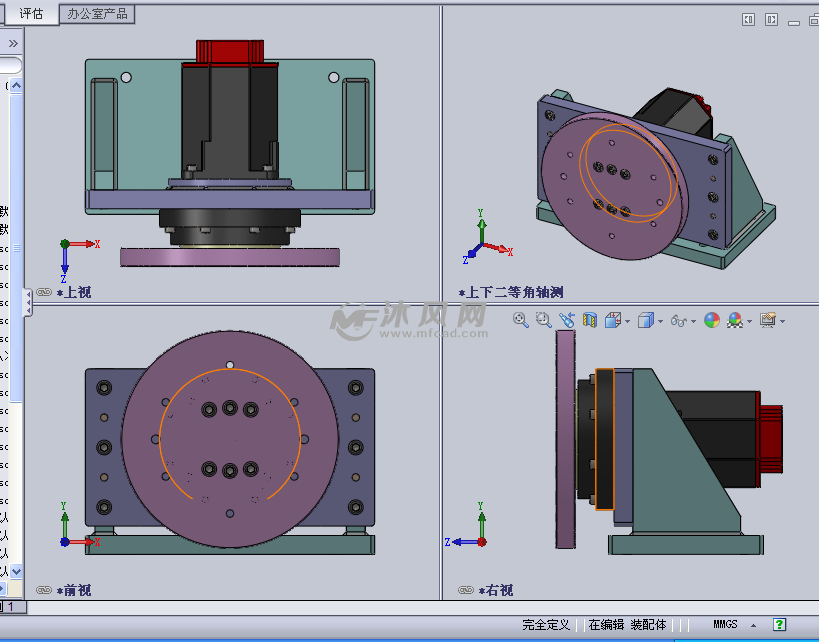Click the link icon beside 前视 label
The height and width of the screenshot is (642, 819).
pyautogui.click(x=44, y=590)
